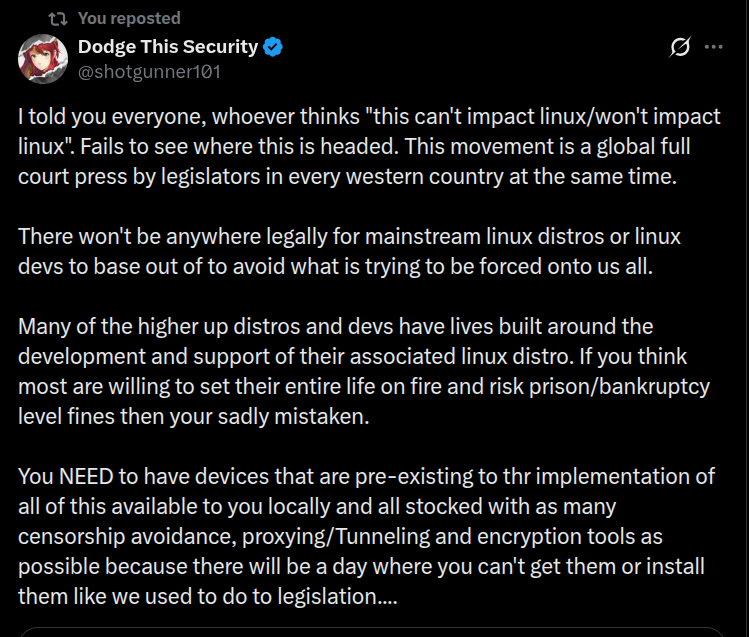The width and height of the screenshot is (749, 637).
Task: Open the @shotgunner101 handle link
Action: click(x=149, y=71)
